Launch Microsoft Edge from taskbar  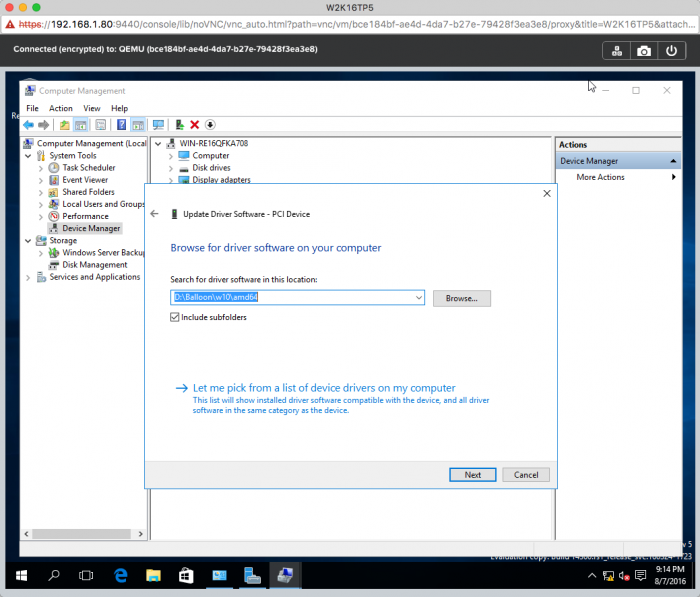pos(121,576)
